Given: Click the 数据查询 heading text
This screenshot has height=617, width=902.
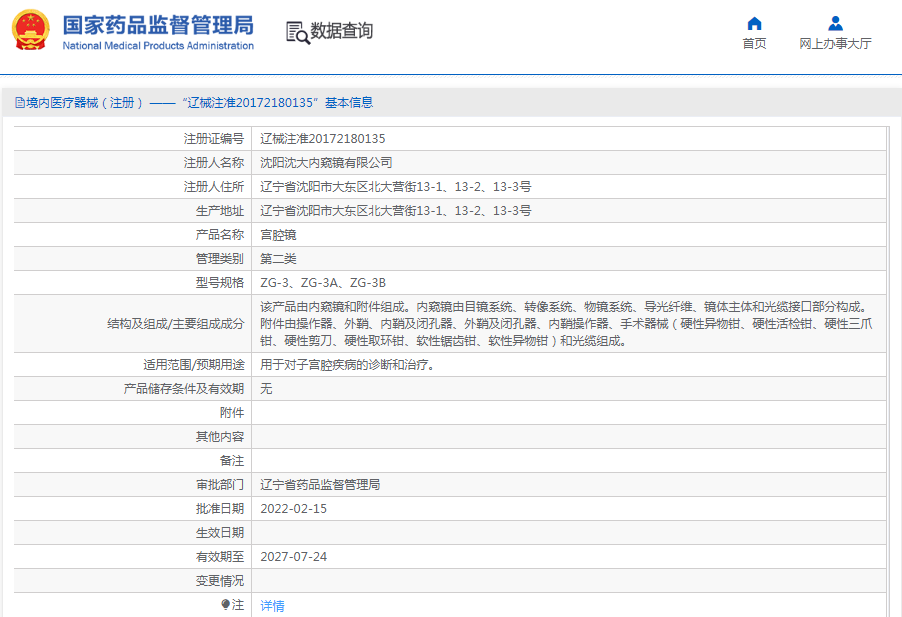Looking at the screenshot, I should point(341,32).
